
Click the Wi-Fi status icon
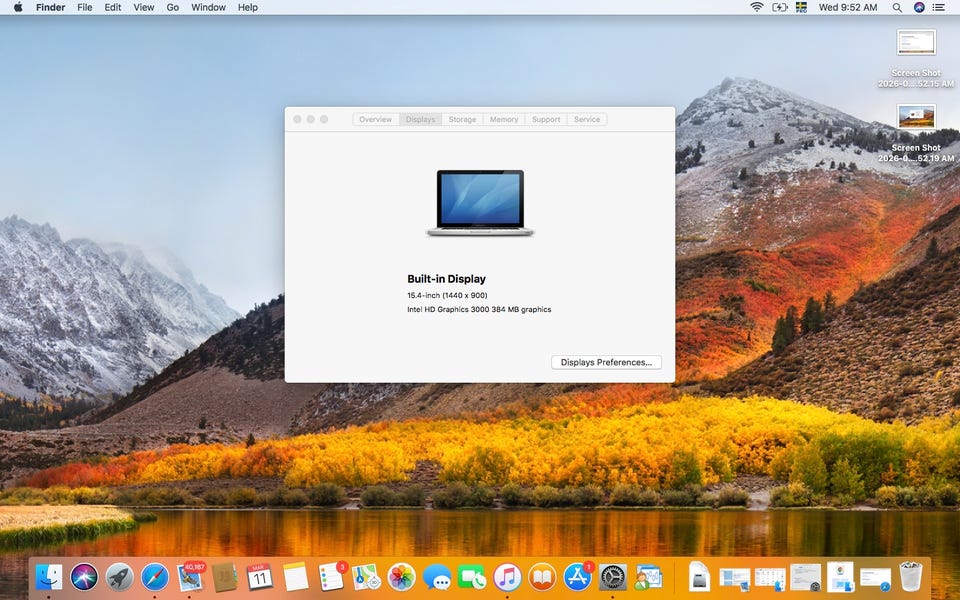(757, 7)
